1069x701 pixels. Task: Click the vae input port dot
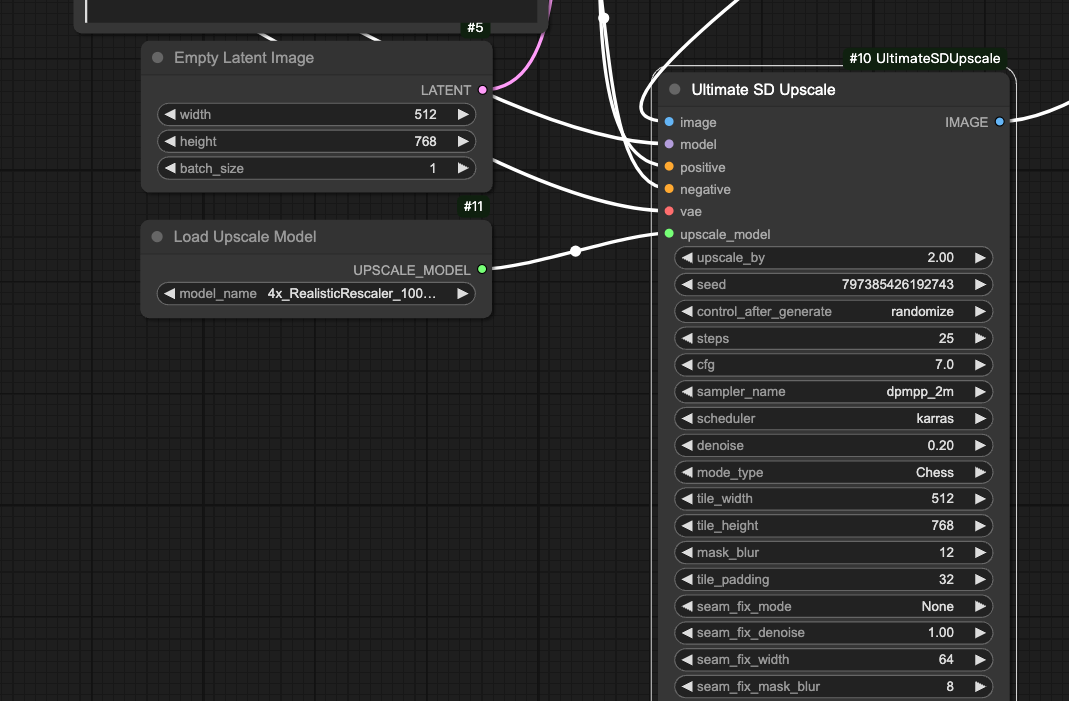pyautogui.click(x=669, y=211)
